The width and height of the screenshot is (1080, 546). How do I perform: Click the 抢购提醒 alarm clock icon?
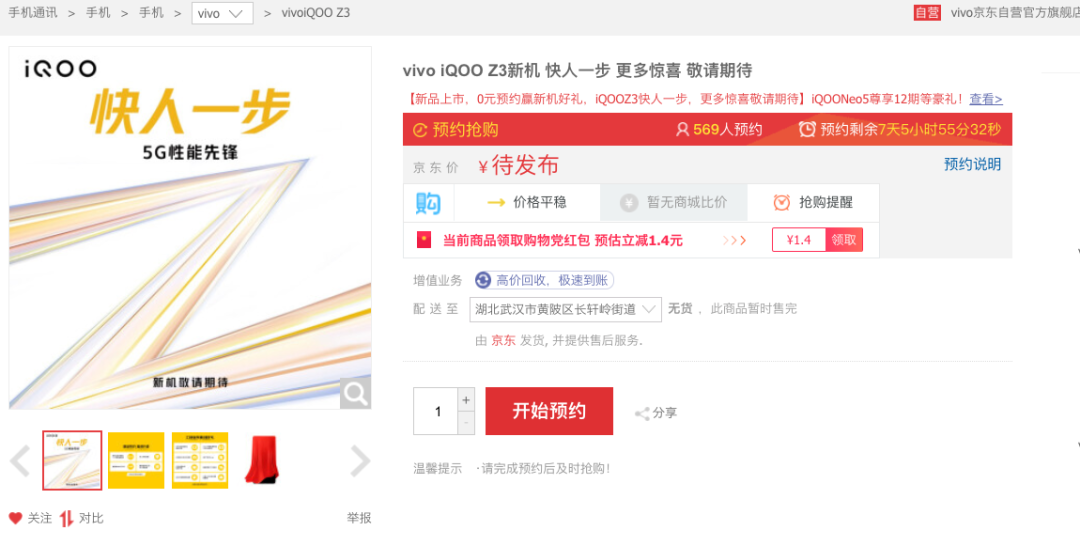tap(782, 202)
